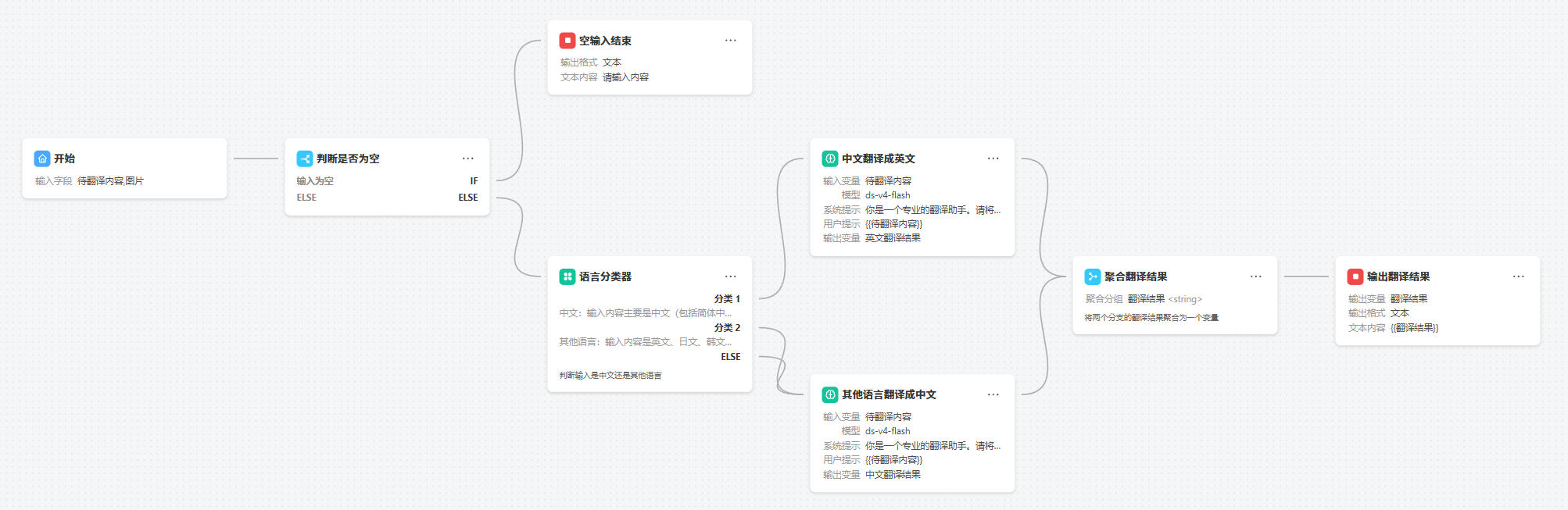Click {{待翻译内容}} user prompt in 中文翻译成英文
The width and height of the screenshot is (1568, 510).
[893, 224]
